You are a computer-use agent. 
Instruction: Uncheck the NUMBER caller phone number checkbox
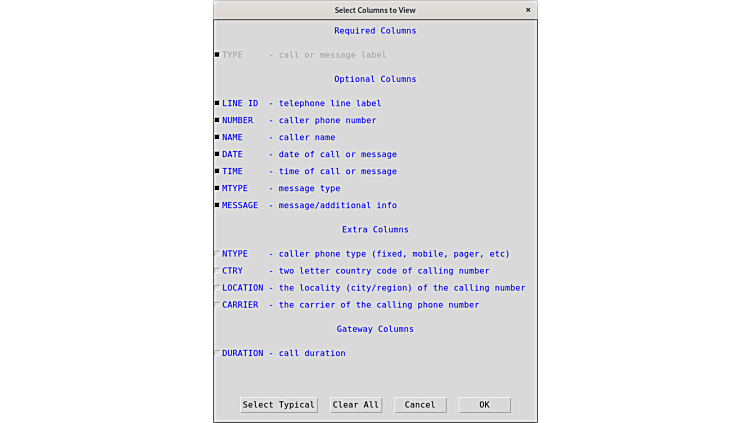point(217,120)
